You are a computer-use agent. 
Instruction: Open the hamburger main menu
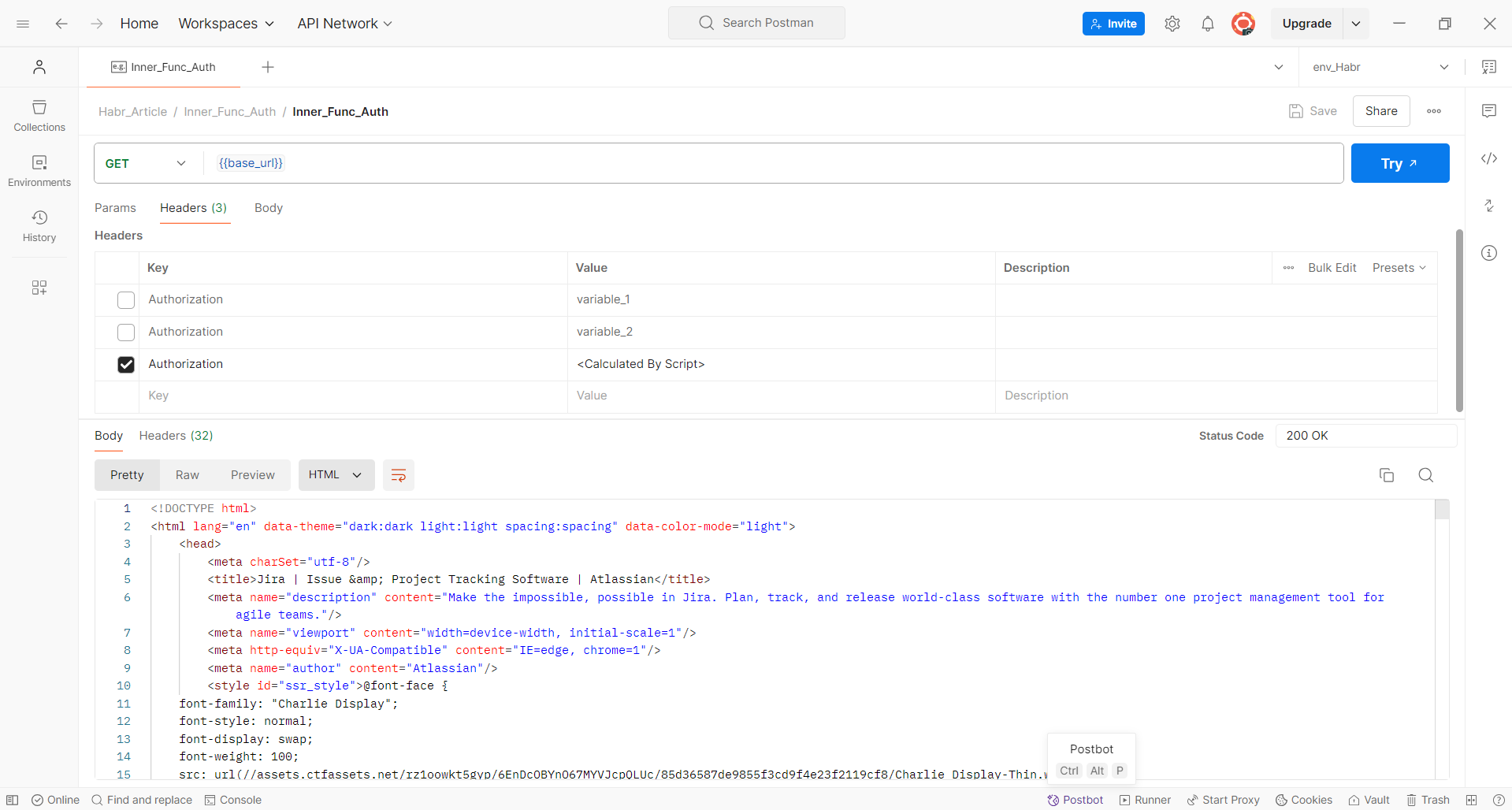click(23, 24)
